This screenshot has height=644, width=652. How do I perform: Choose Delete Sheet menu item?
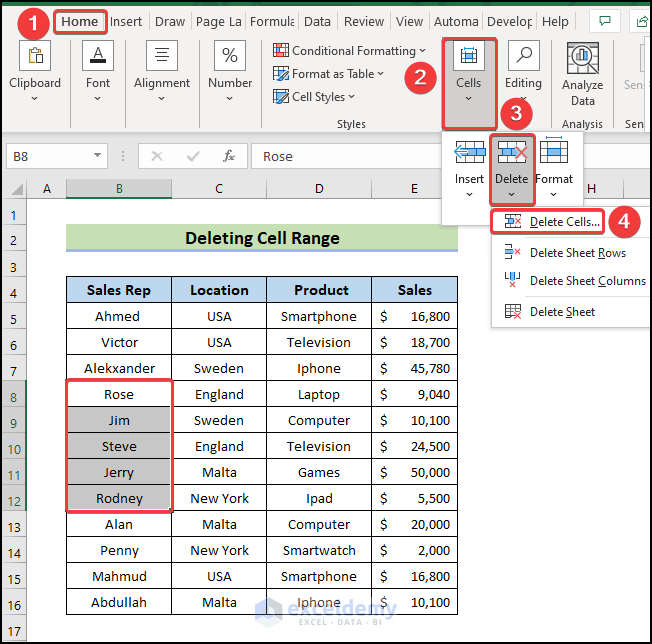(x=570, y=312)
